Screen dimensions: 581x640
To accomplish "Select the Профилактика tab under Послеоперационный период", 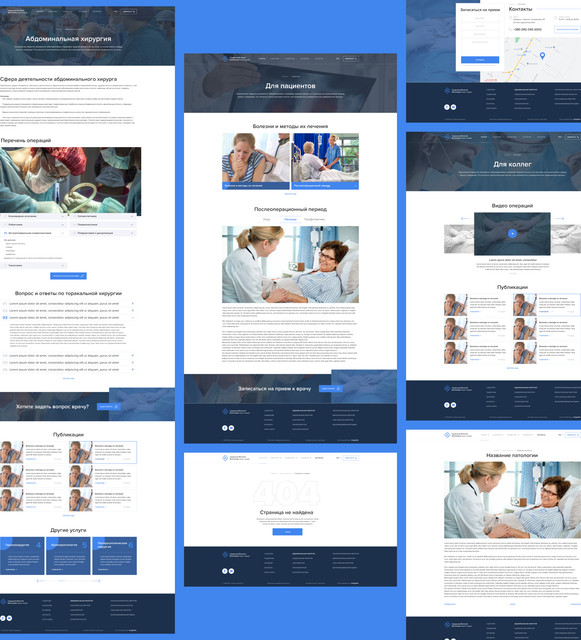I will [x=314, y=219].
